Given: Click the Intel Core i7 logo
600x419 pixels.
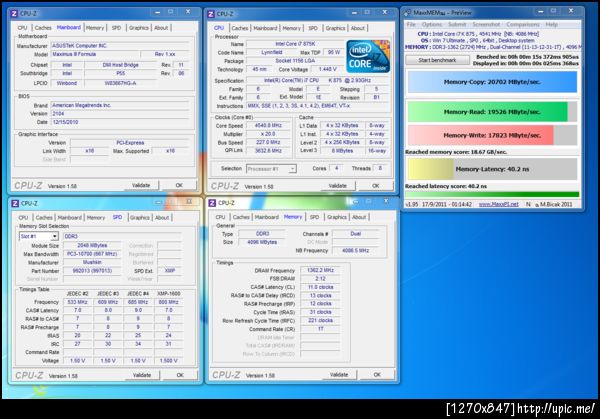Looking at the screenshot, I should click(x=368, y=57).
